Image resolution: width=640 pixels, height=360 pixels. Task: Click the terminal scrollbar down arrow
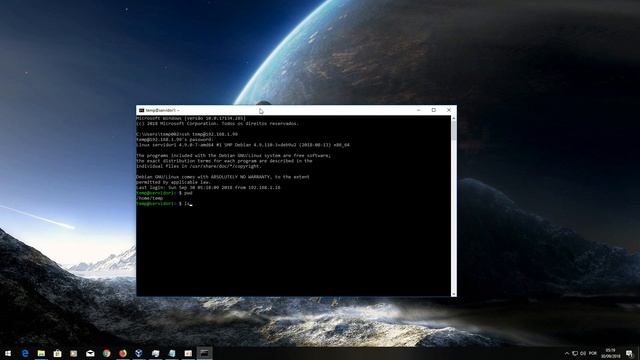click(453, 293)
